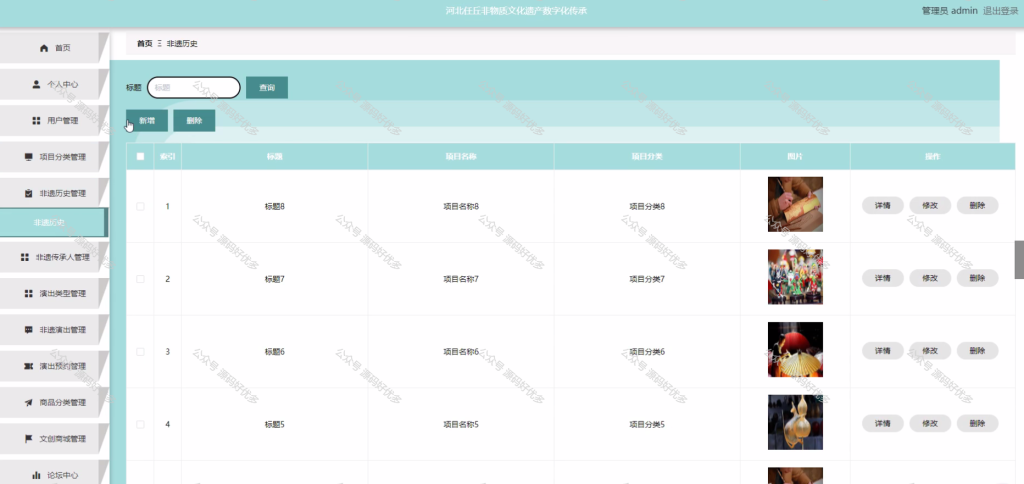Image resolution: width=1024 pixels, height=484 pixels.
Task: Click 退出登录 logout link
Action: pyautogui.click(x=1000, y=10)
